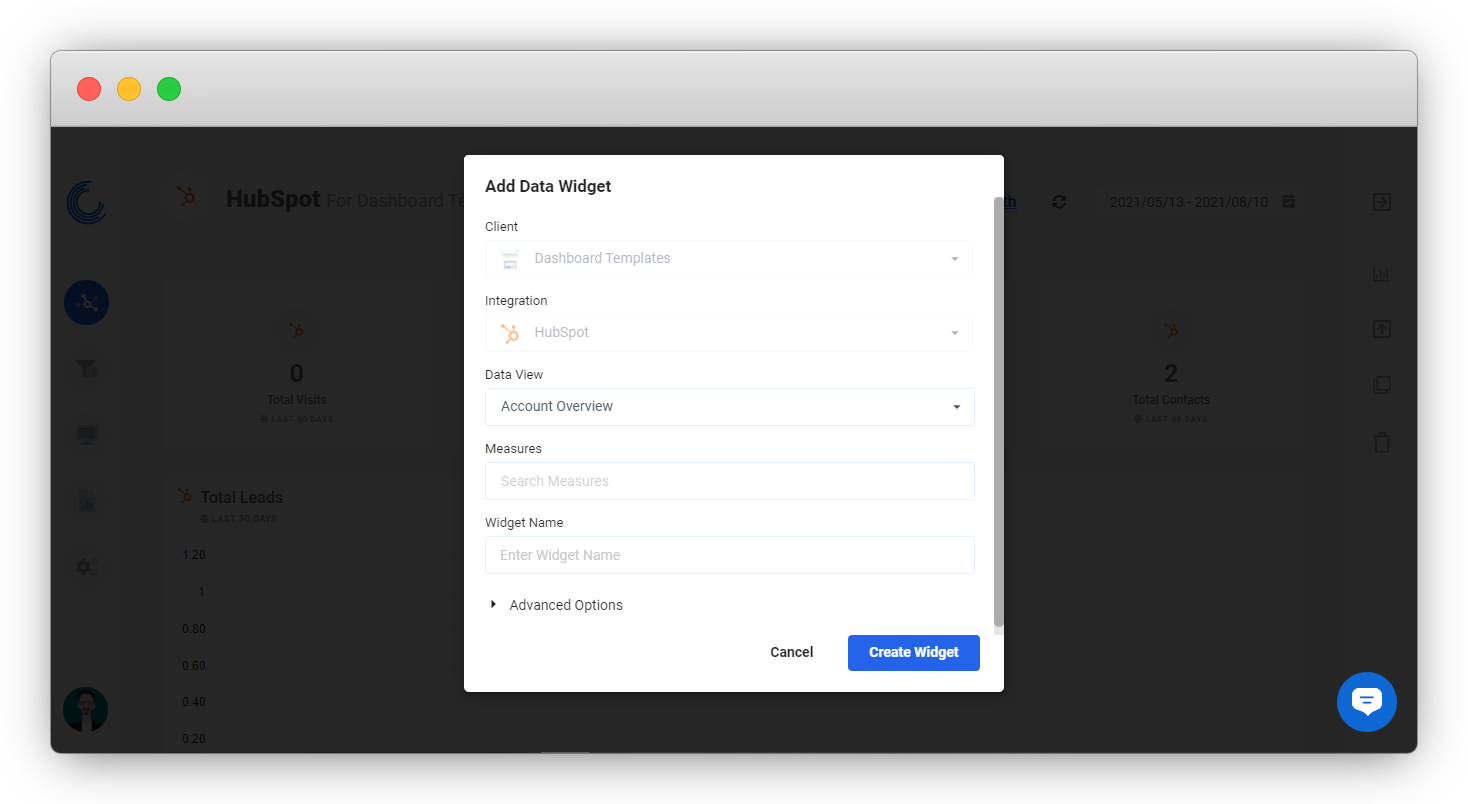Focus the Search Measures field
The height and width of the screenshot is (804, 1468).
point(729,481)
